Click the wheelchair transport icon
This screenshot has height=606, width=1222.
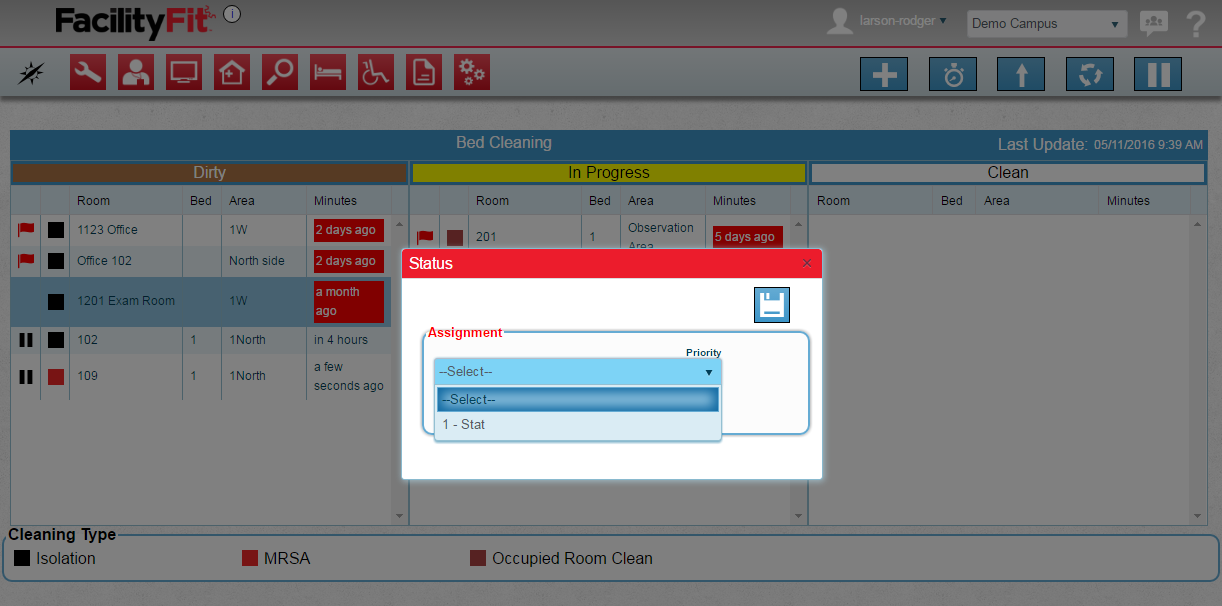pyautogui.click(x=376, y=73)
